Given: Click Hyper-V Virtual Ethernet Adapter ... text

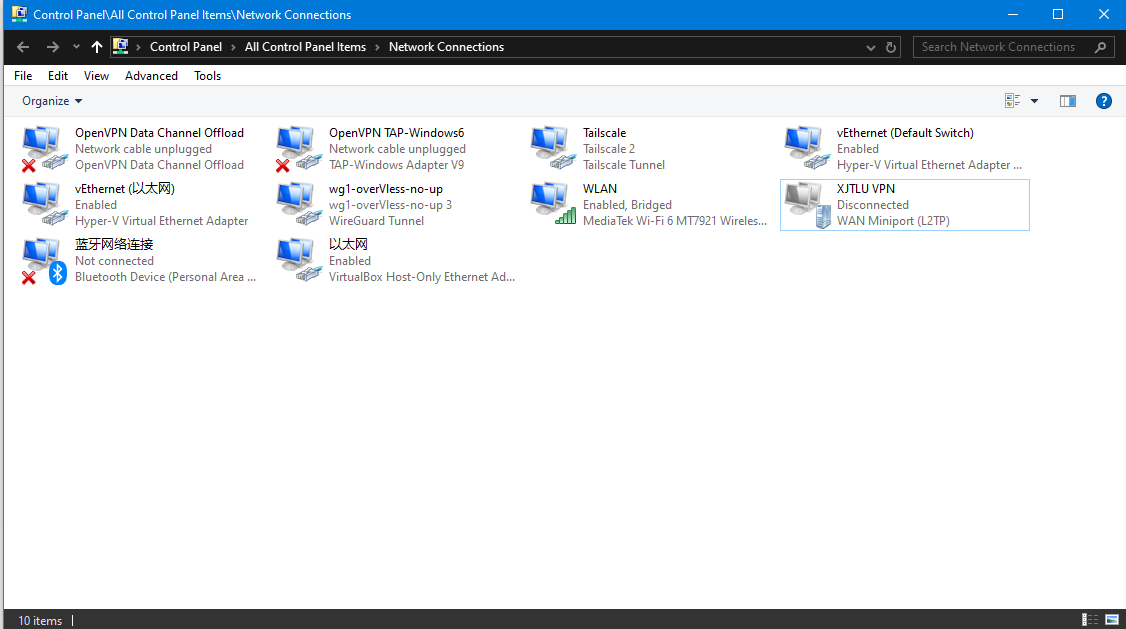Looking at the screenshot, I should click(x=929, y=164).
